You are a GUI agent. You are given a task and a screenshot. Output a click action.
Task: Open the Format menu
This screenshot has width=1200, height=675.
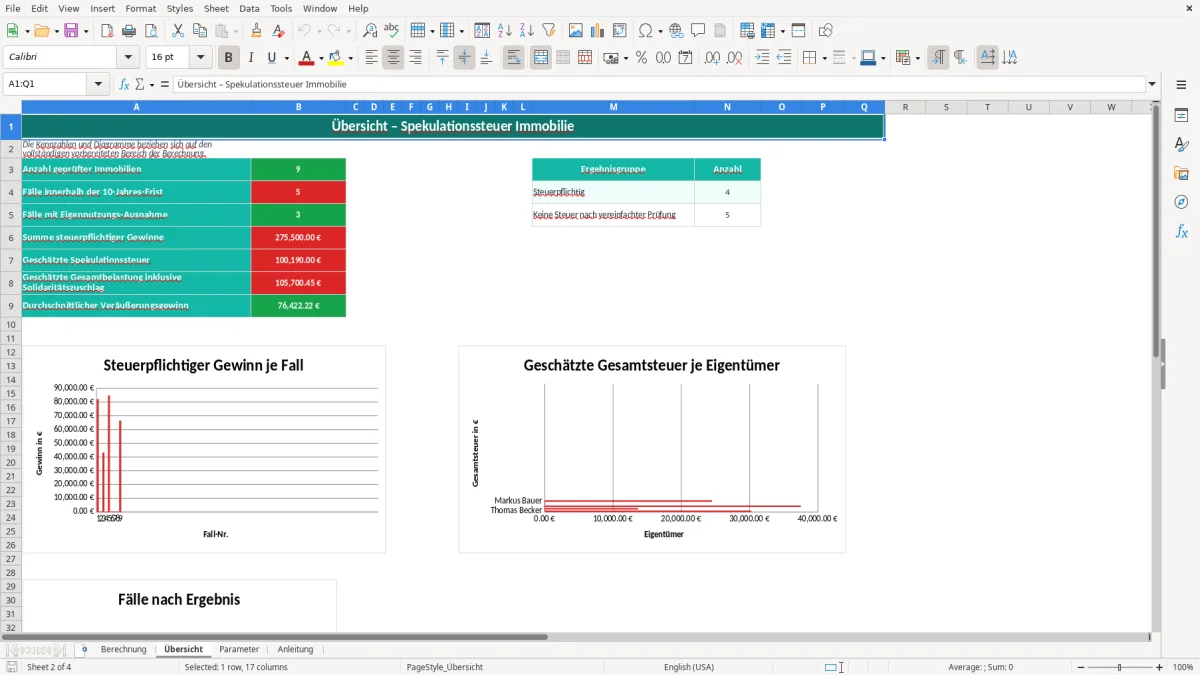click(140, 8)
